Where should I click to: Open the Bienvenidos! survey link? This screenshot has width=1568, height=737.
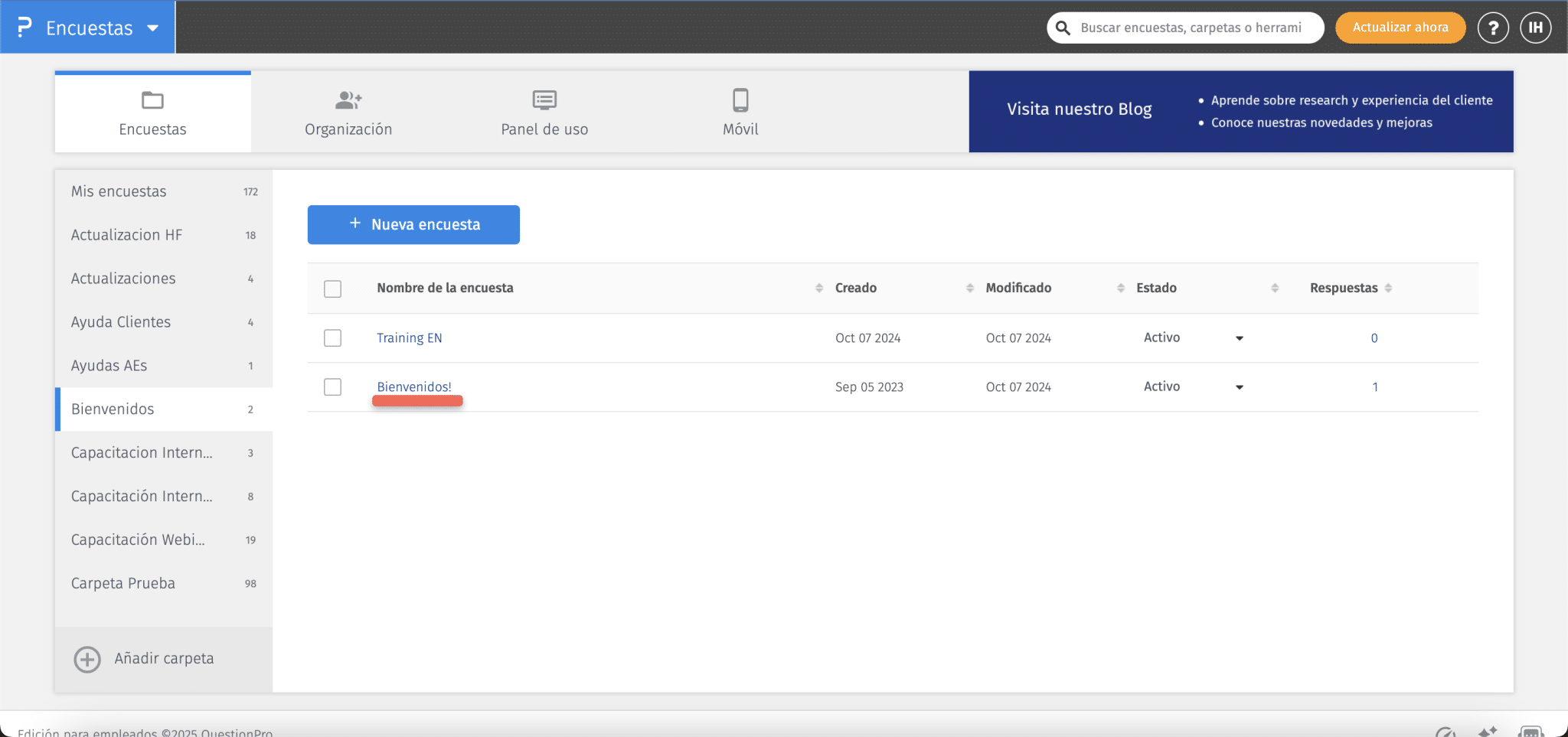(x=414, y=386)
